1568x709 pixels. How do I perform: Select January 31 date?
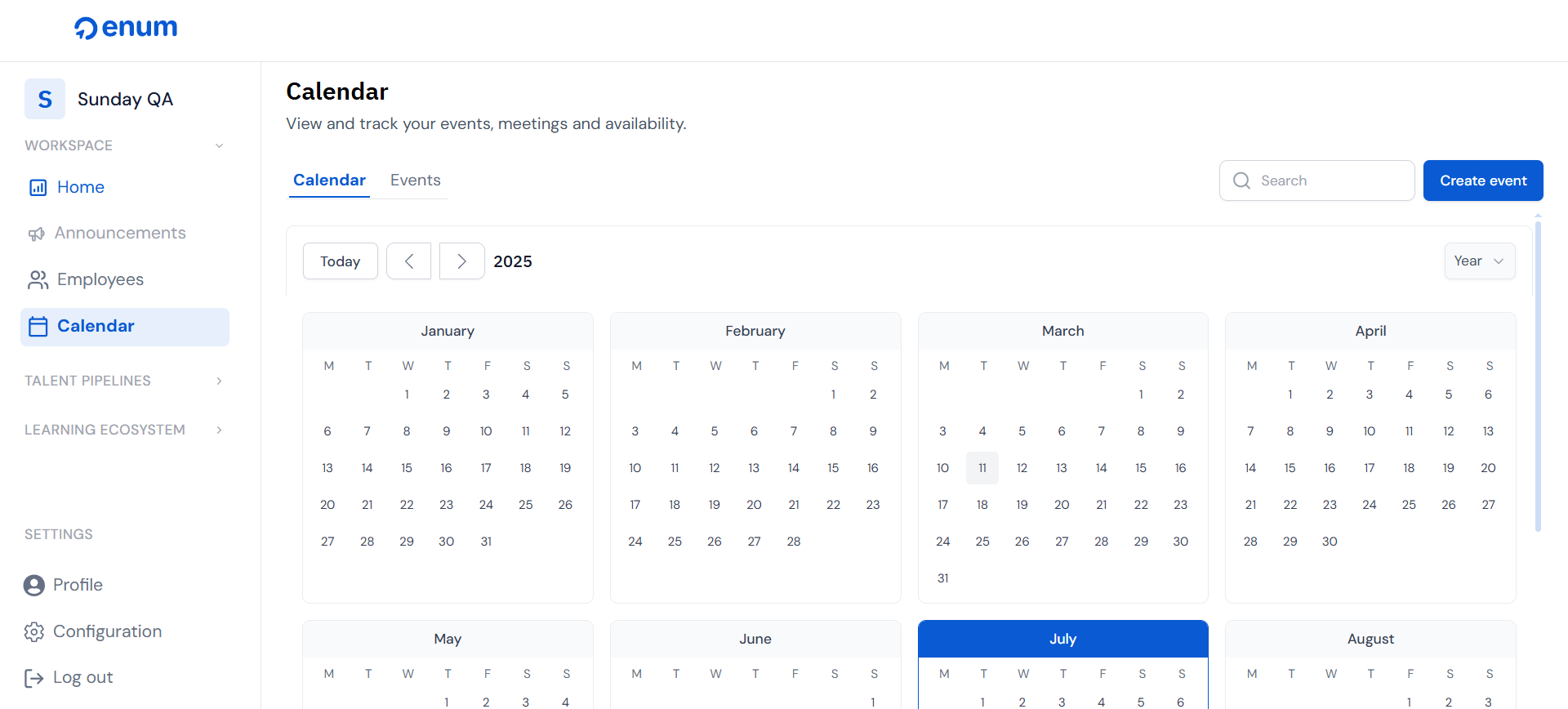point(486,542)
